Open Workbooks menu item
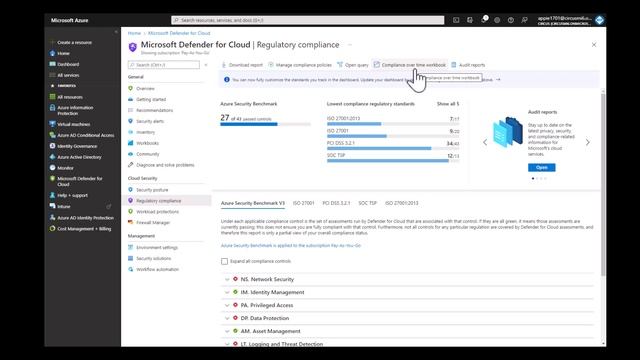 147,143
